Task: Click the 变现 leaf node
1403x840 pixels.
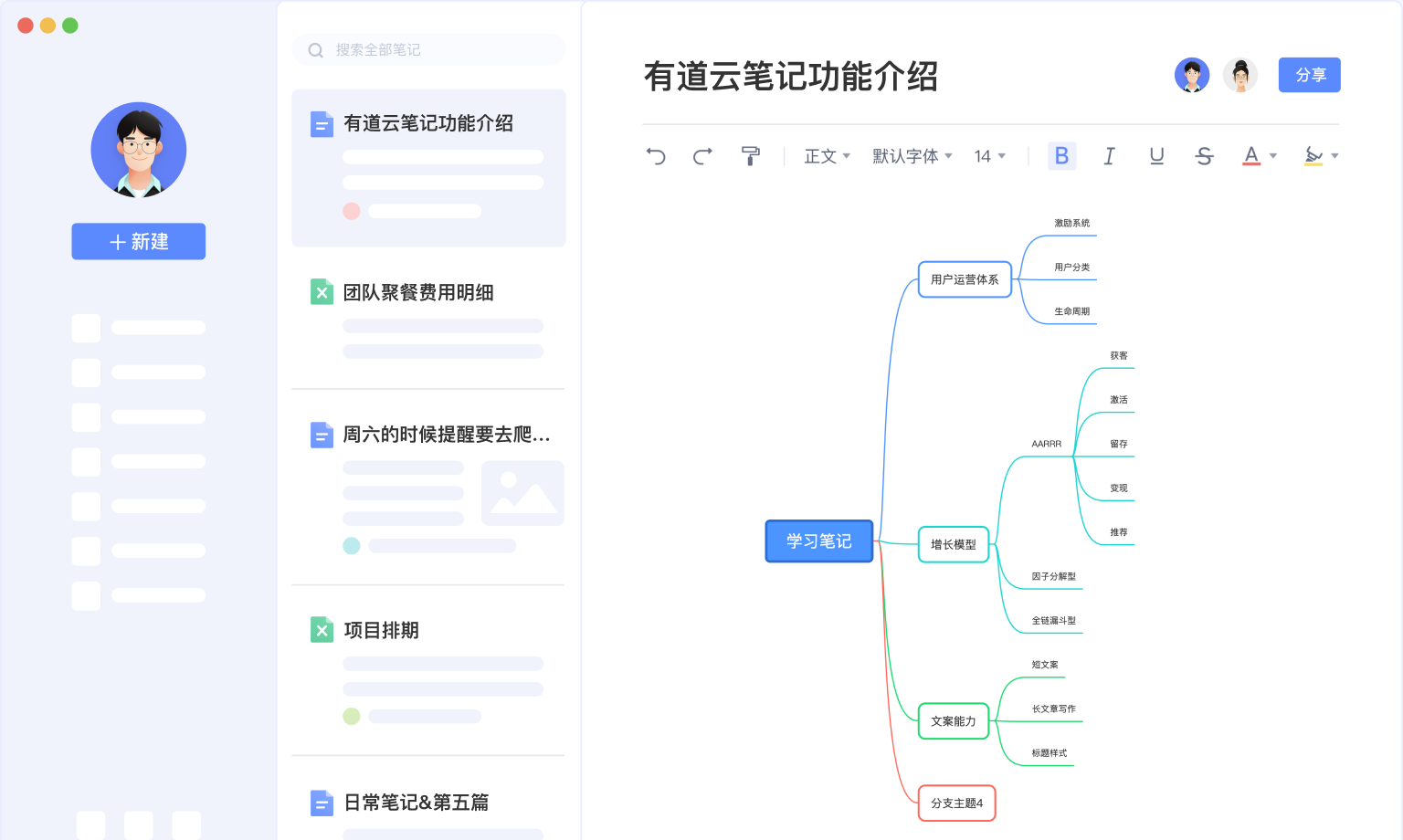Action: (x=1119, y=488)
